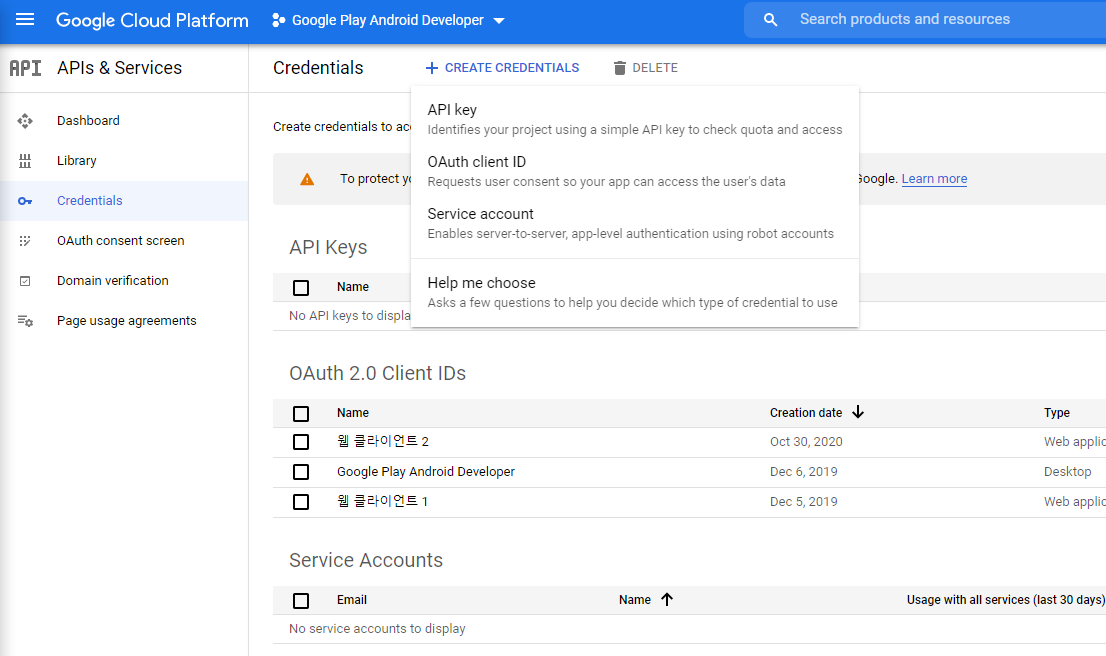Click the trash can Delete icon
This screenshot has height=656, width=1106.
(x=619, y=68)
